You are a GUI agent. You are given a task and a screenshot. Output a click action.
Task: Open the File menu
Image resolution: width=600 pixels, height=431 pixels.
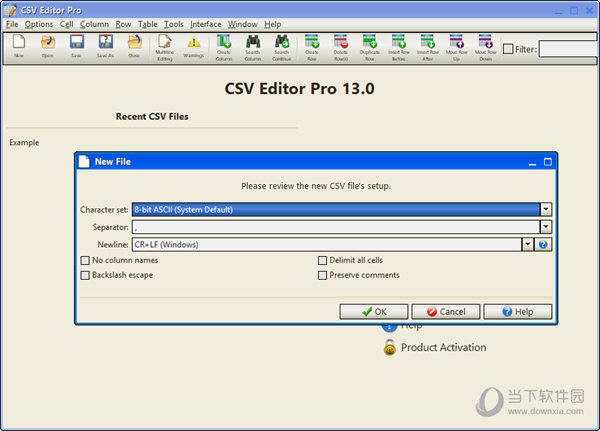[x=12, y=24]
